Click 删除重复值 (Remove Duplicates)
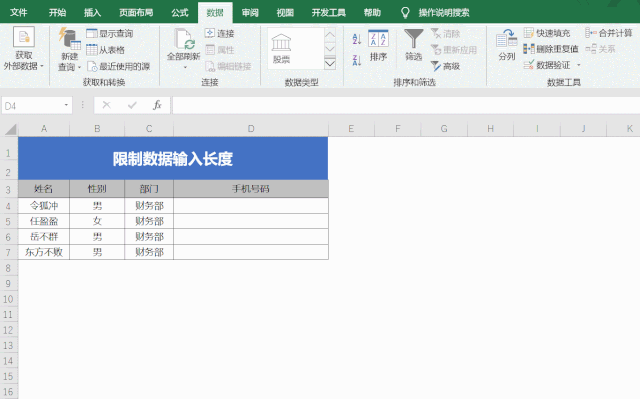 [x=551, y=49]
